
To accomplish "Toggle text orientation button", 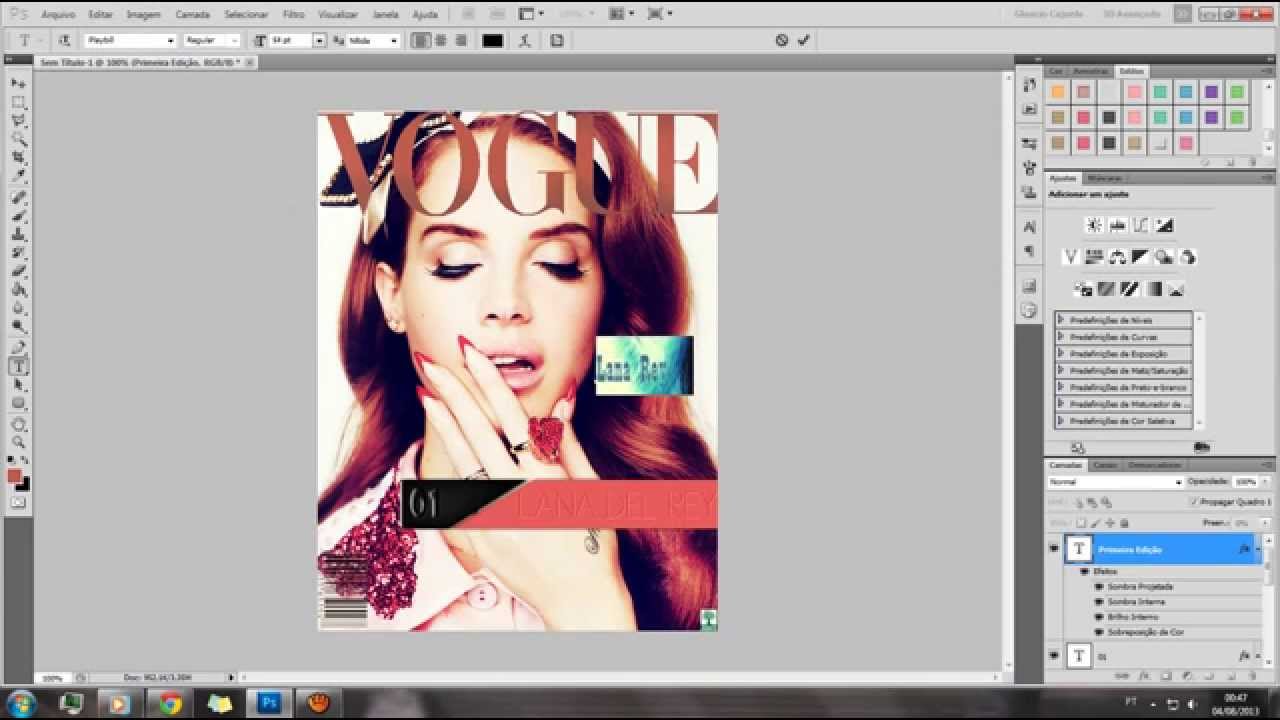I will pyautogui.click(x=65, y=40).
